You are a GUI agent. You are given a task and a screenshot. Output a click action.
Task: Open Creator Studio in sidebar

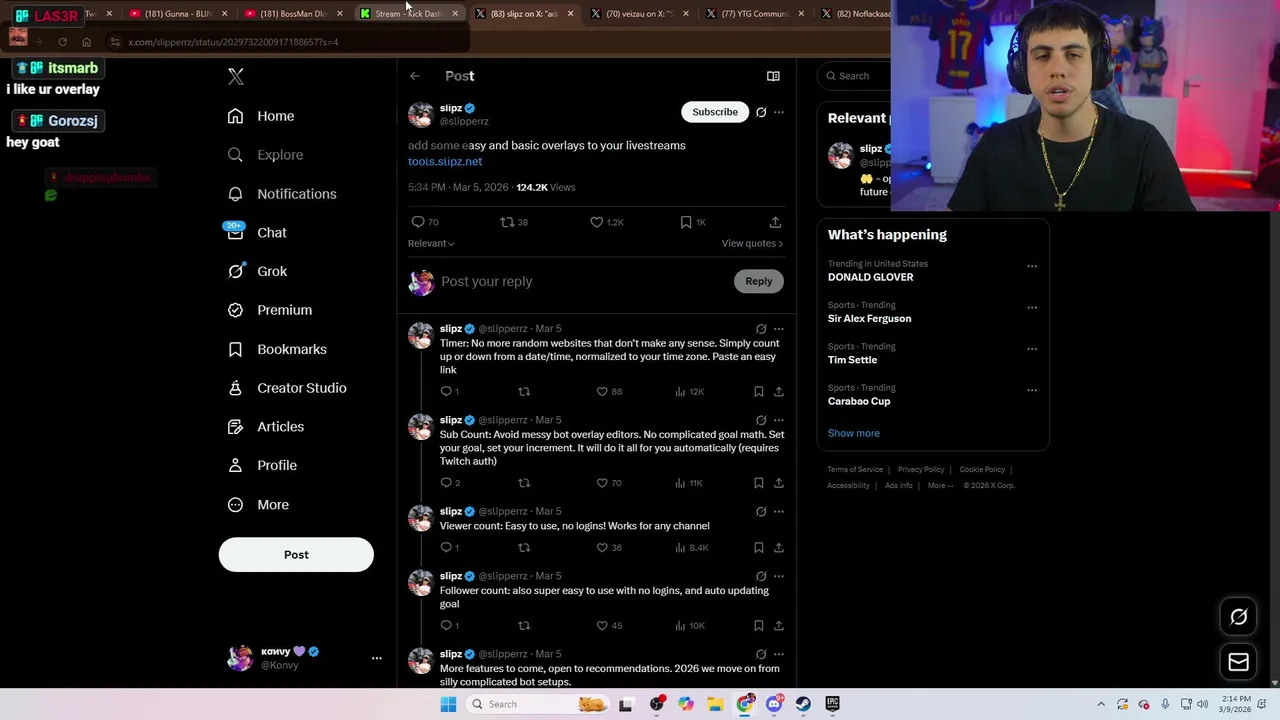click(x=287, y=388)
